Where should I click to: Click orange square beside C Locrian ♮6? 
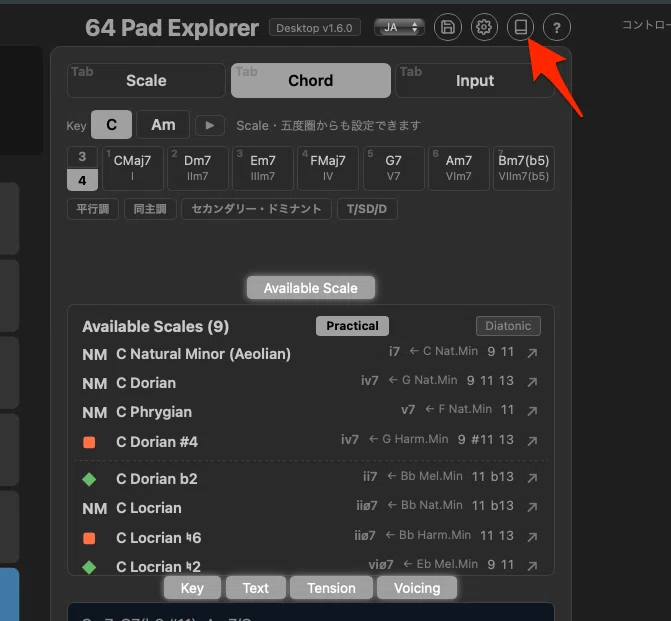point(89,538)
